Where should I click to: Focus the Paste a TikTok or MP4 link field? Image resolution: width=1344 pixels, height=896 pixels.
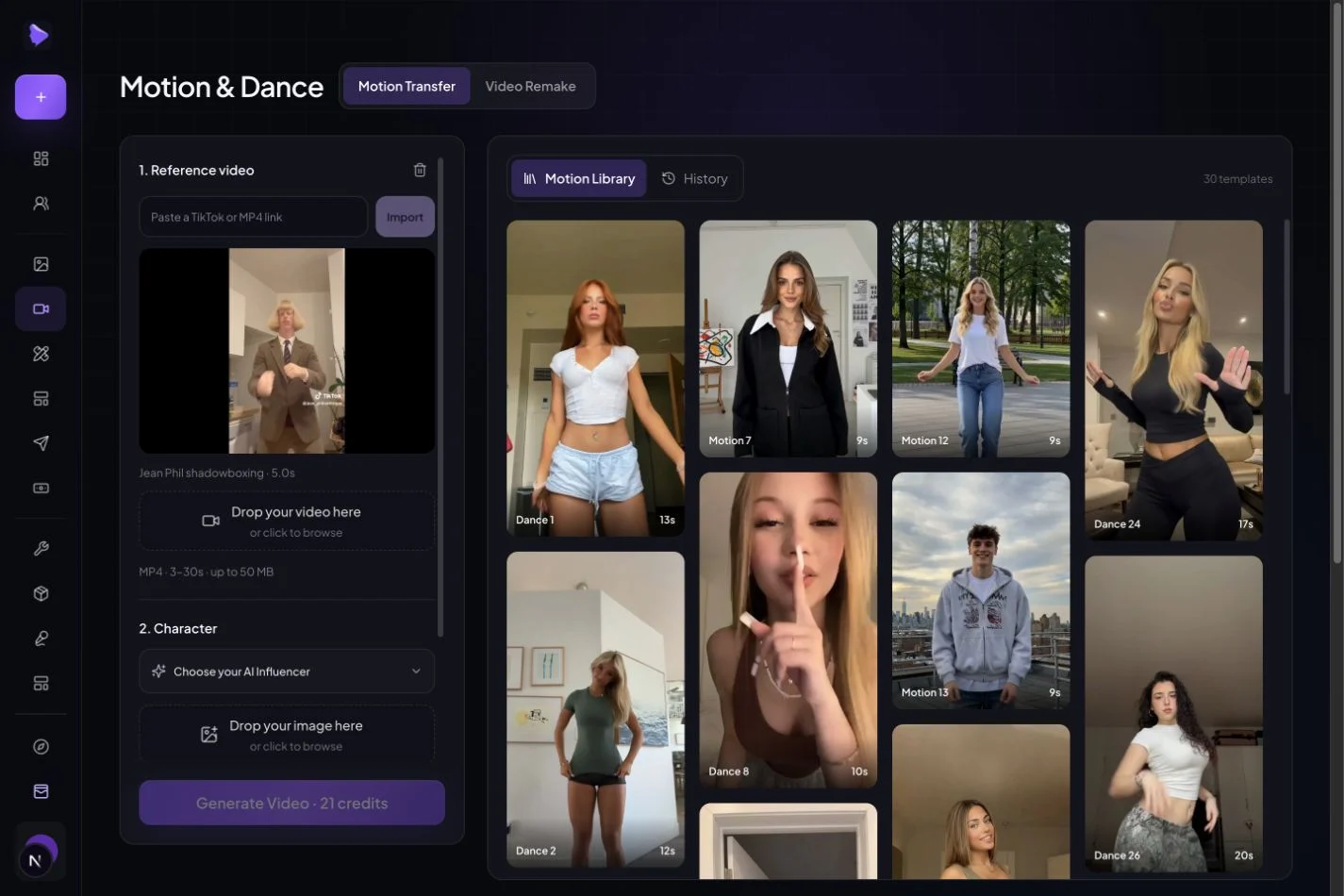(x=253, y=217)
